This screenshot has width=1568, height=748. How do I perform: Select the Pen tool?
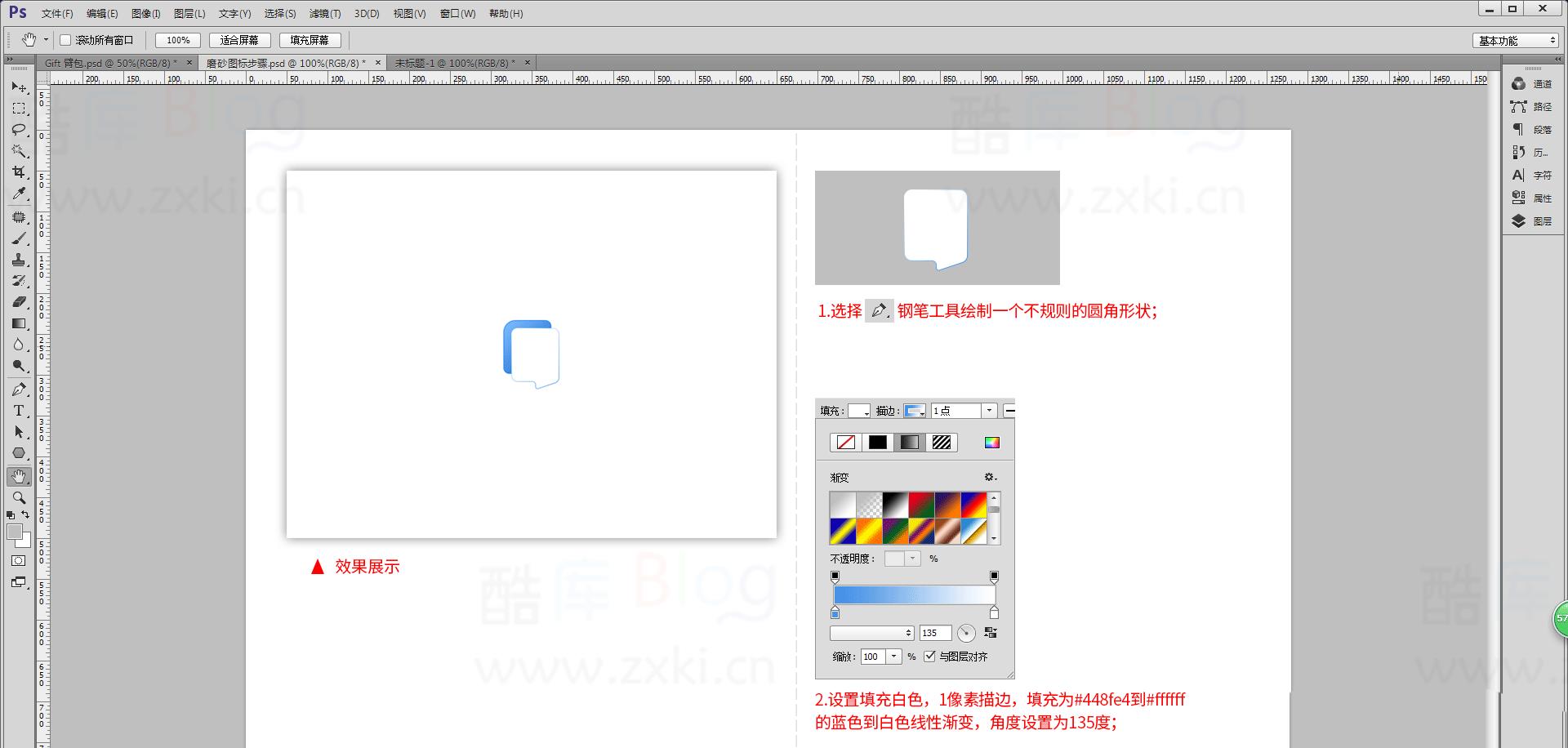point(18,390)
